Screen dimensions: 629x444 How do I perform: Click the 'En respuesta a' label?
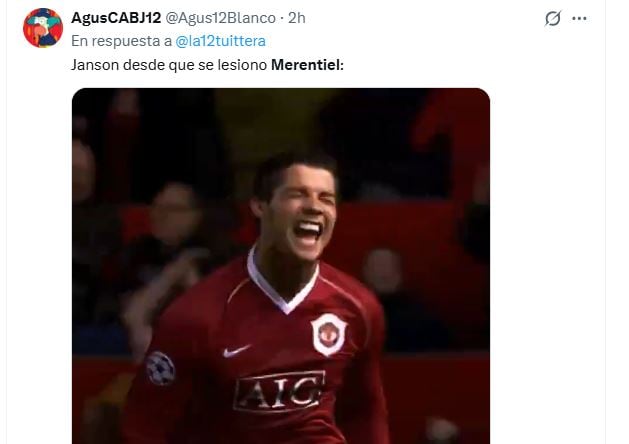click(x=122, y=41)
